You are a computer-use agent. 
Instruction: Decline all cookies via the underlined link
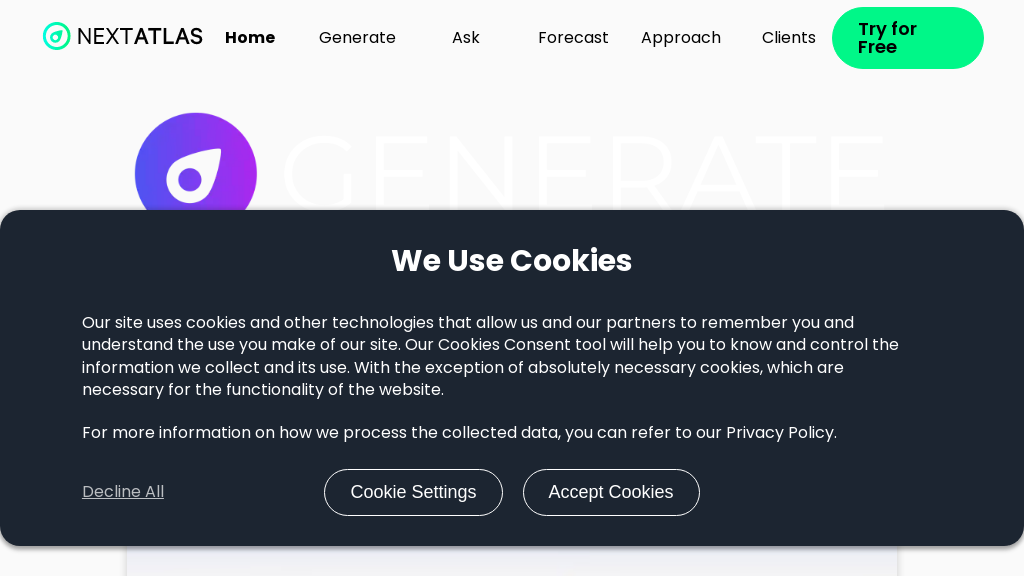123,492
